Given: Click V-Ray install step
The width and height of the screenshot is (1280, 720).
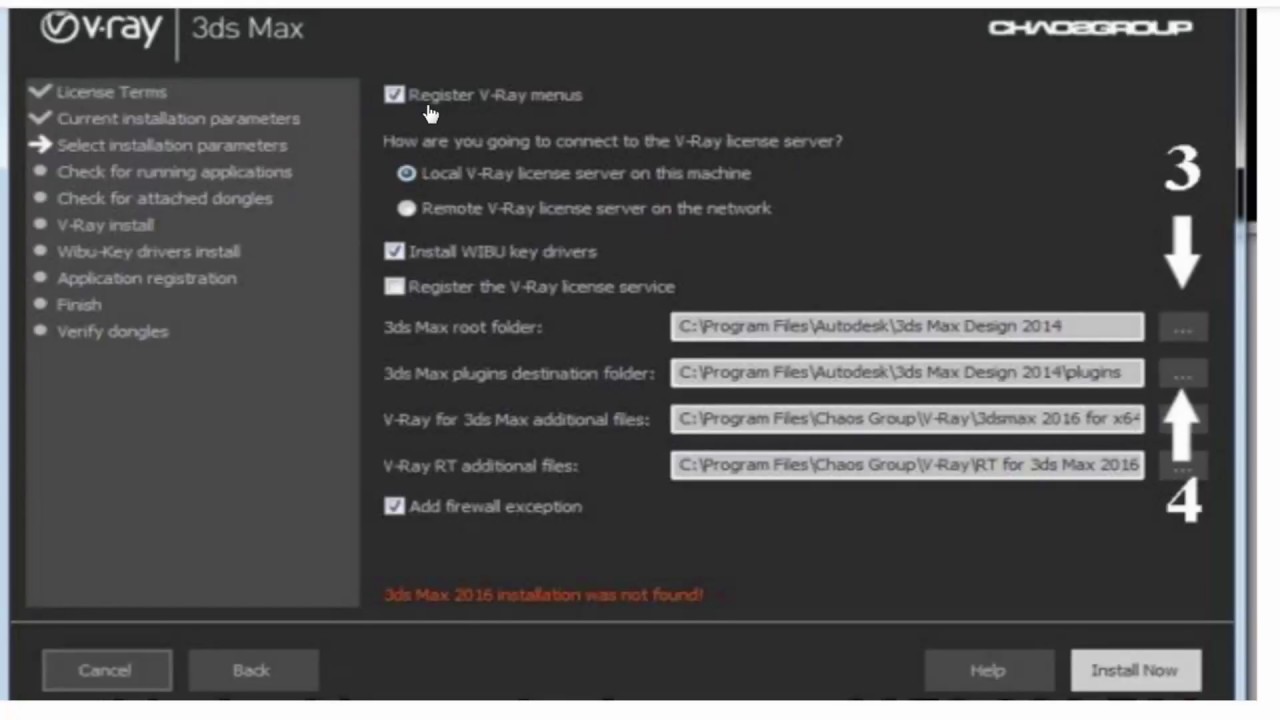Looking at the screenshot, I should (x=105, y=225).
